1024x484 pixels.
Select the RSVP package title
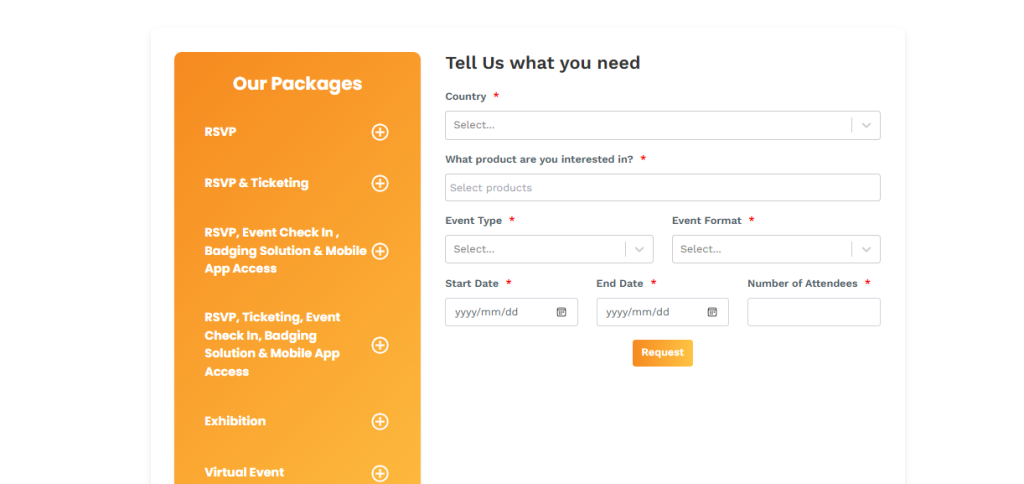point(221,132)
